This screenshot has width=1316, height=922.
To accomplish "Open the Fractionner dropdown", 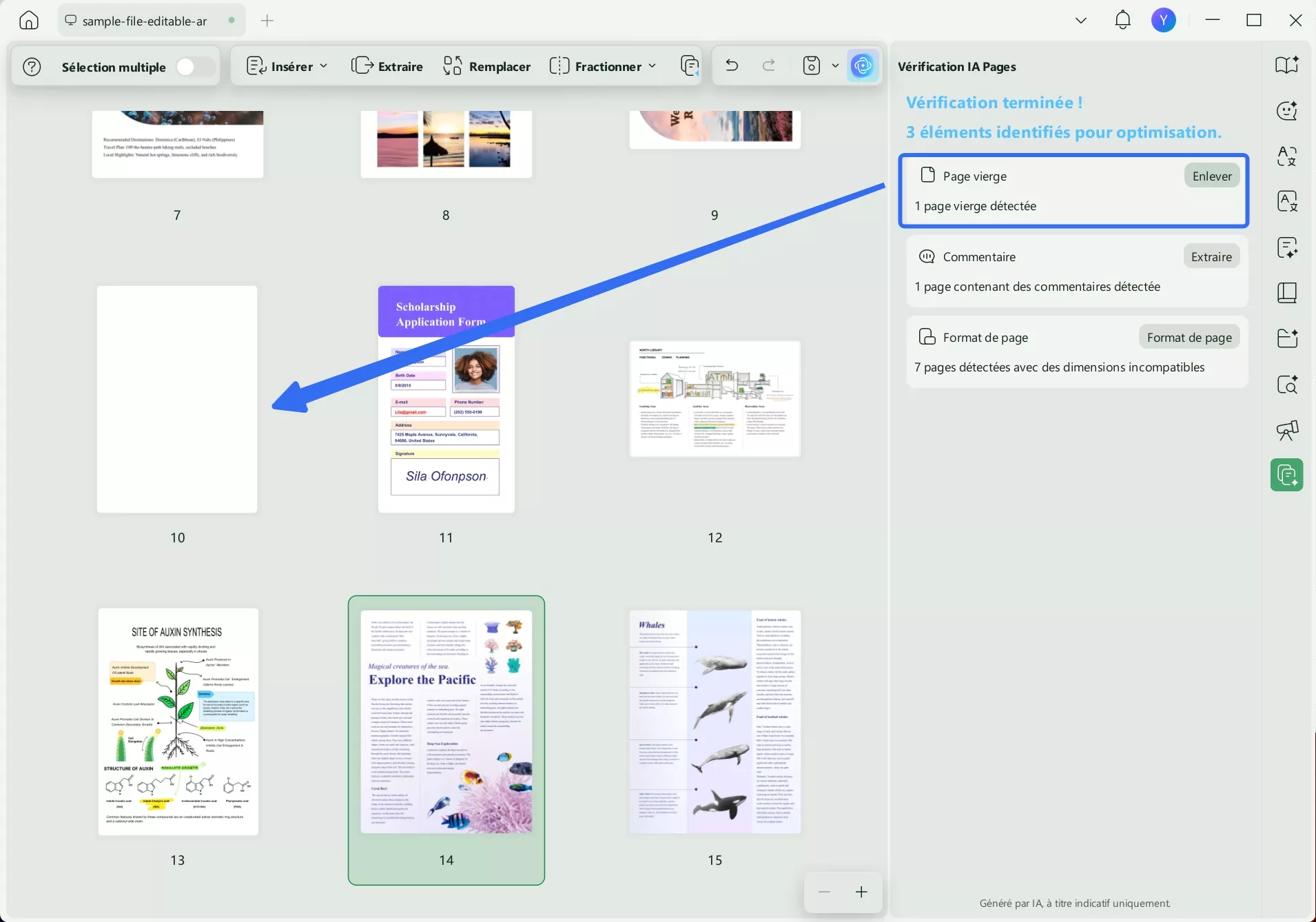I will coord(603,66).
